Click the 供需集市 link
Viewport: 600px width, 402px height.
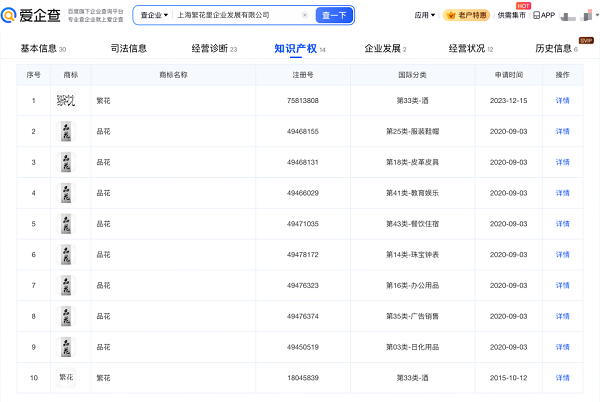[511, 15]
